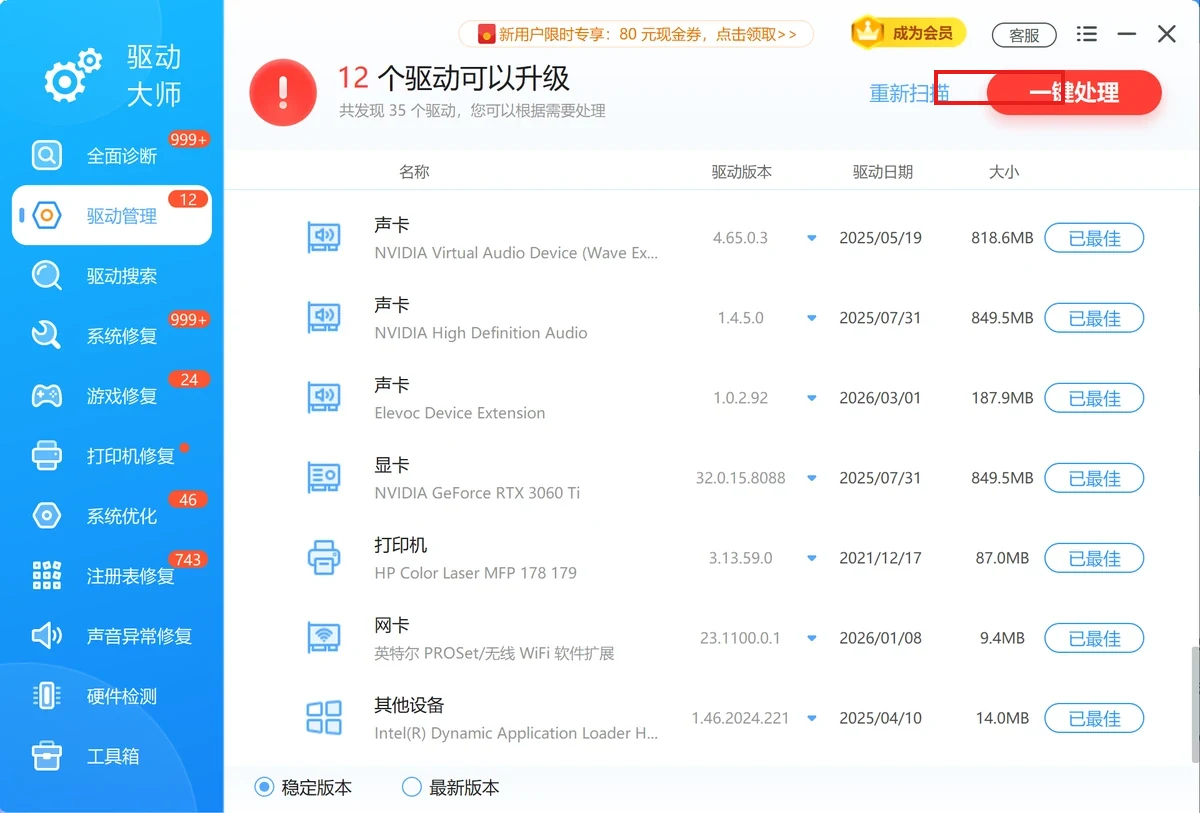This screenshot has height=813, width=1200.
Task: Click the 名称 column header
Action: (x=414, y=171)
